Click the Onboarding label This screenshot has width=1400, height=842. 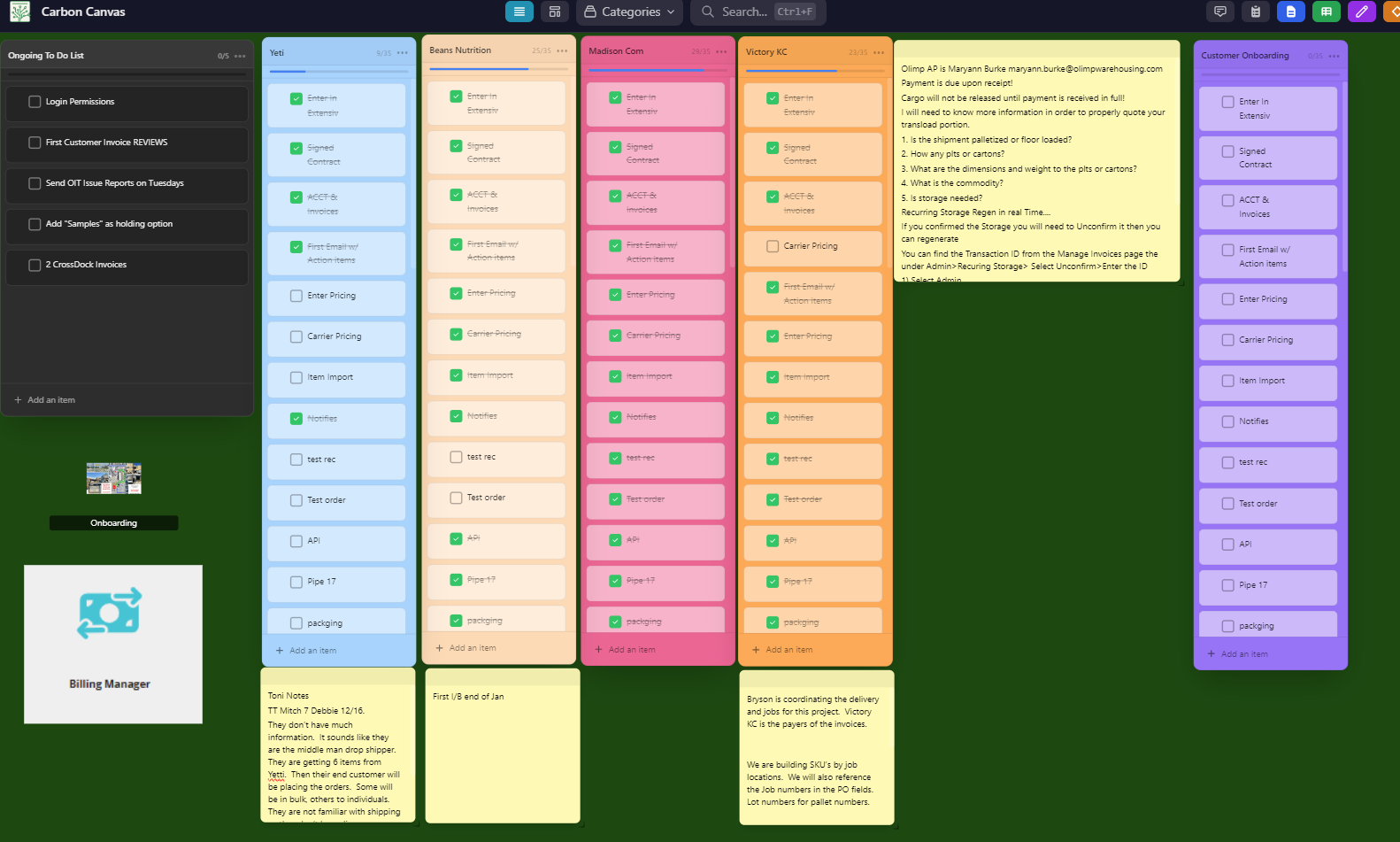click(113, 523)
